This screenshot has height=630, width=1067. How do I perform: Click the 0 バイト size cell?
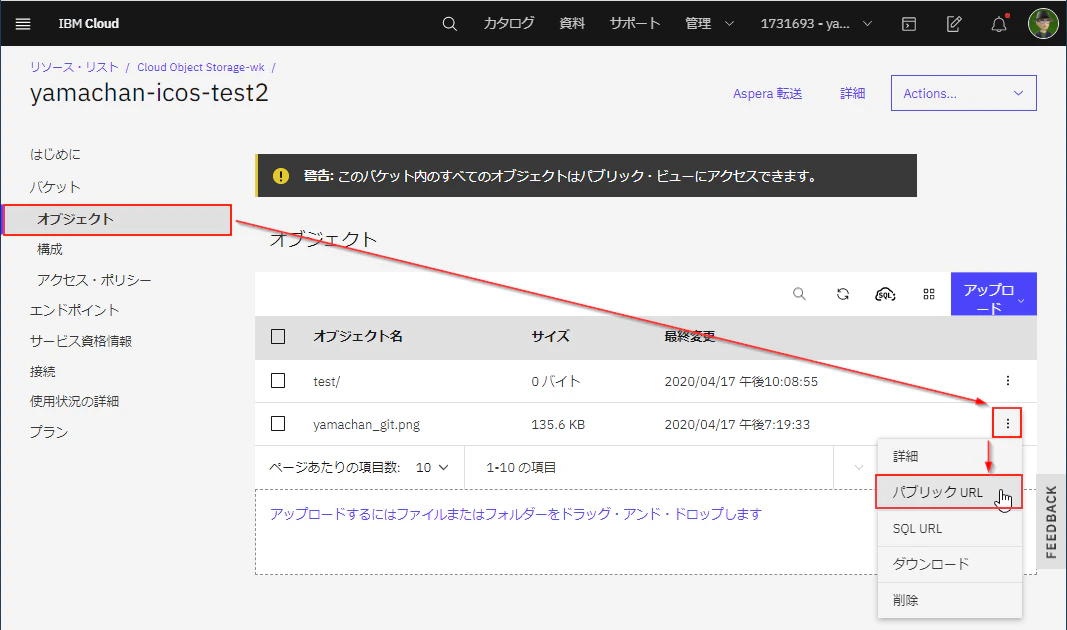pos(555,381)
